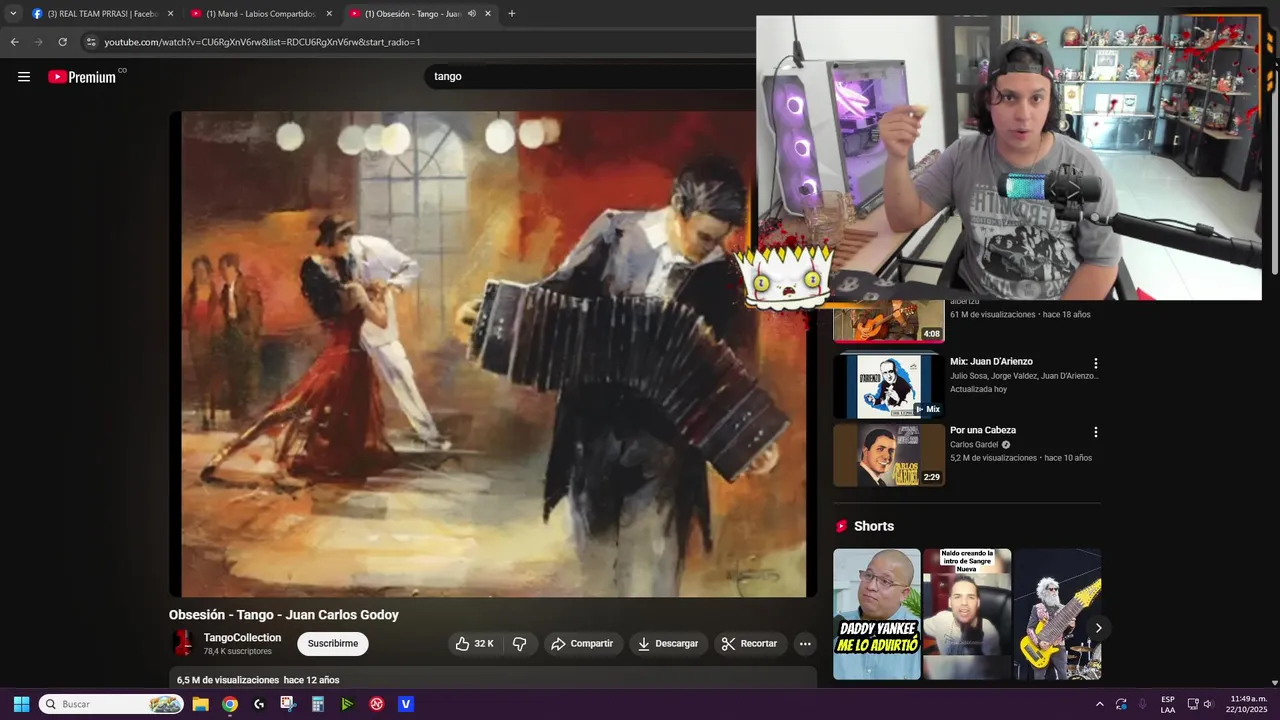Open TangoCollection channel name link
Image resolution: width=1280 pixels, height=720 pixels.
242,638
